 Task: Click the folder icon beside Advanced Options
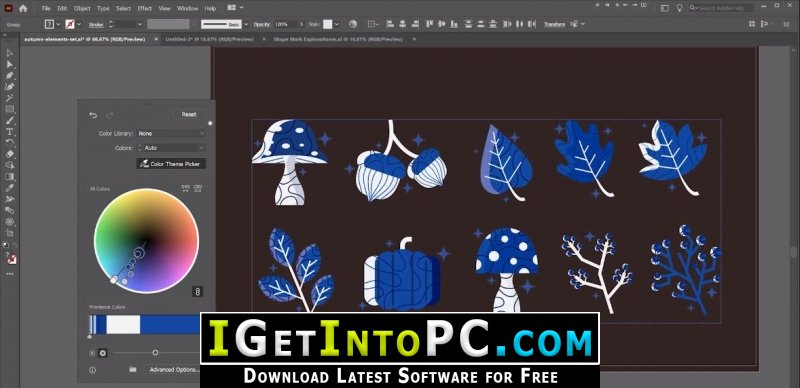pyautogui.click(x=133, y=369)
